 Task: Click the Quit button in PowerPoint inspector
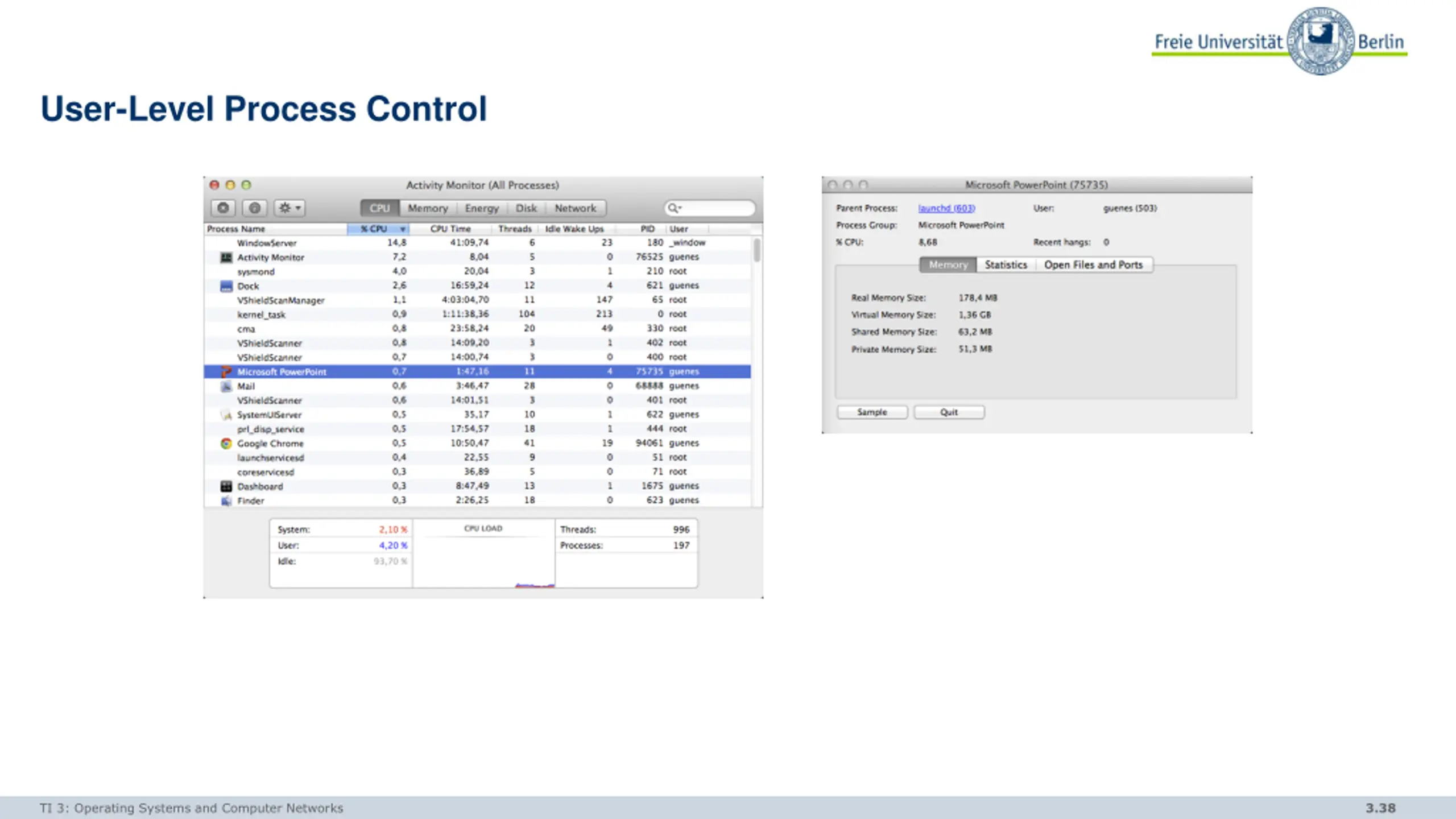point(949,412)
